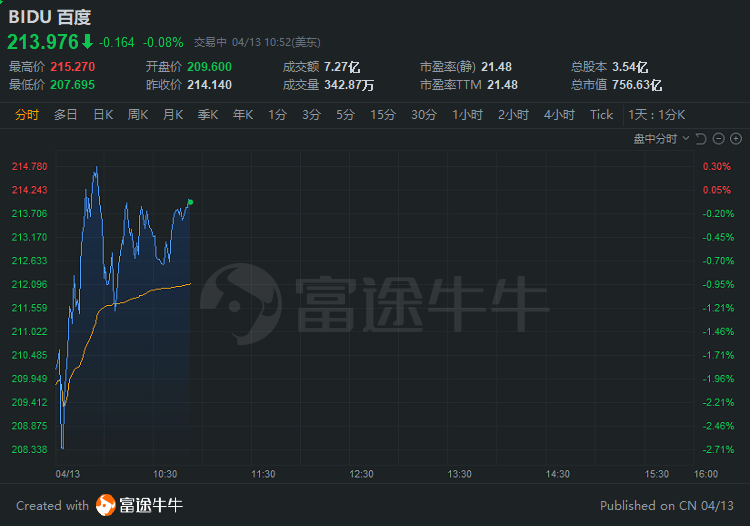Click the trading status 交易中 text
The image size is (750, 526).
click(x=210, y=43)
